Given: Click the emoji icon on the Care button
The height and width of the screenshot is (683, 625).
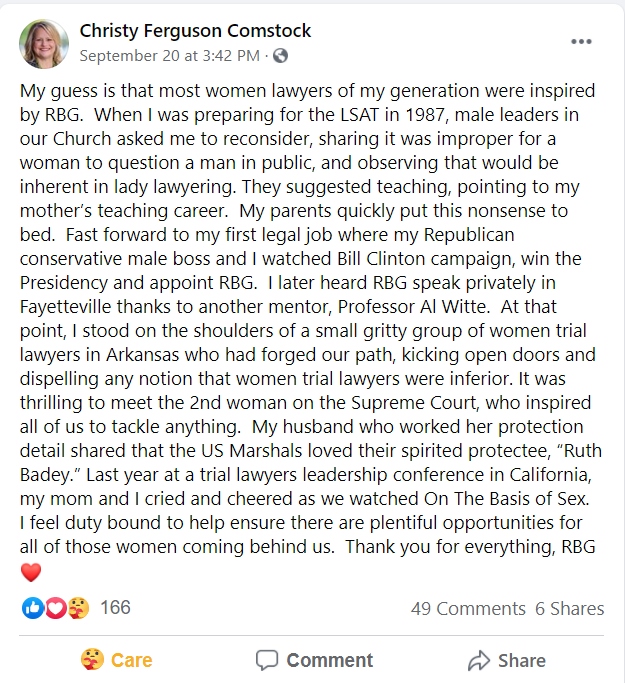Looking at the screenshot, I should [x=92, y=660].
